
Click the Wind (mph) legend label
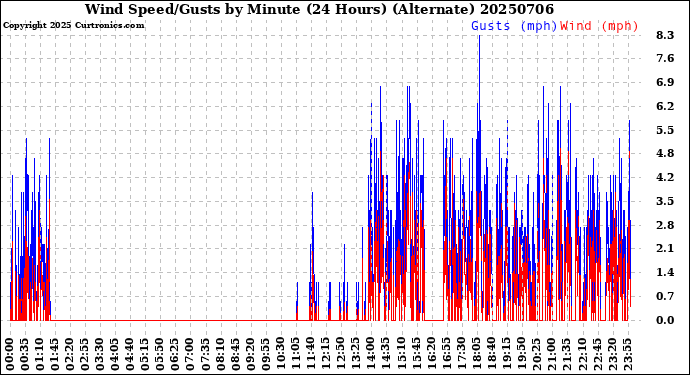click(599, 26)
